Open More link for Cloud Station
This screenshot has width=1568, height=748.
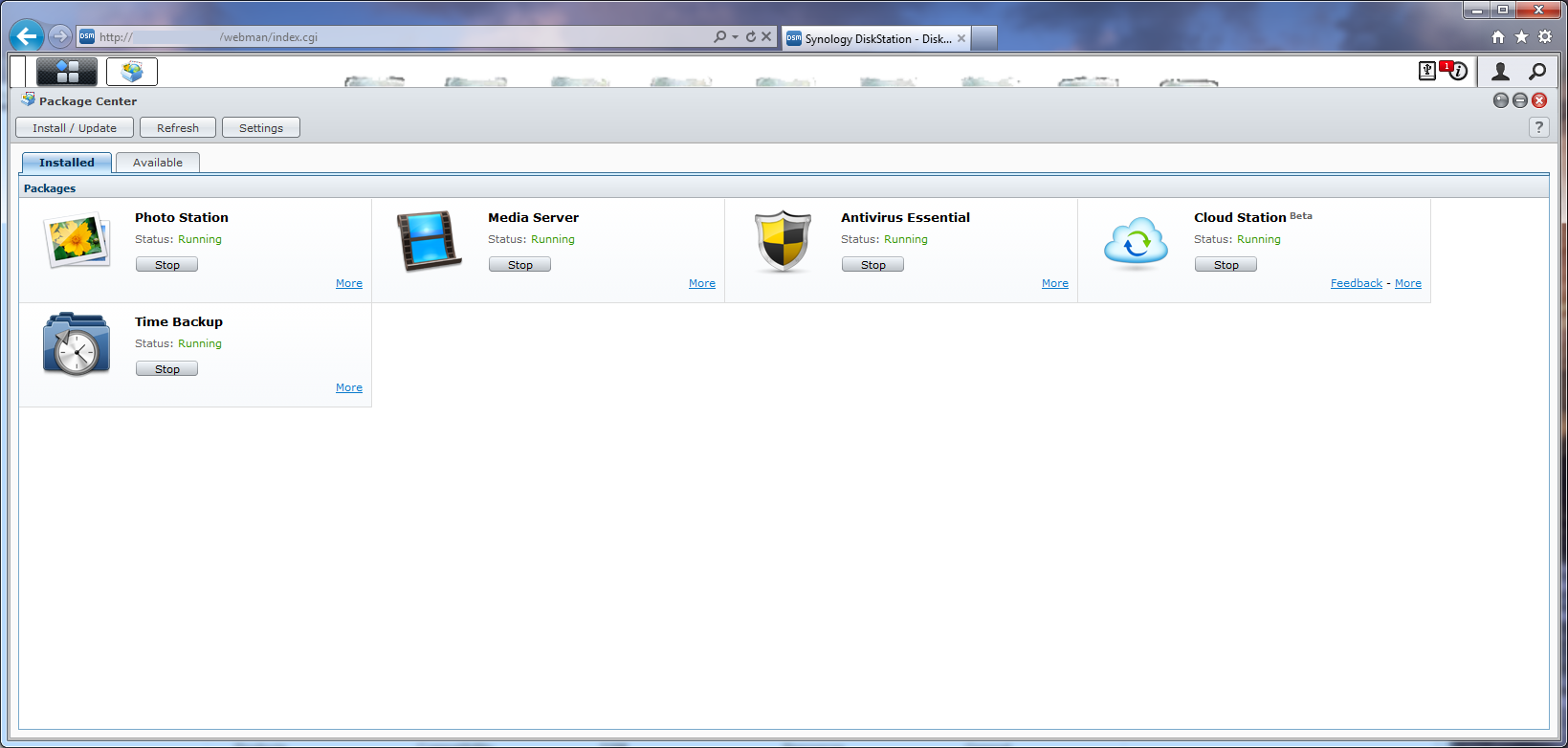point(1408,283)
